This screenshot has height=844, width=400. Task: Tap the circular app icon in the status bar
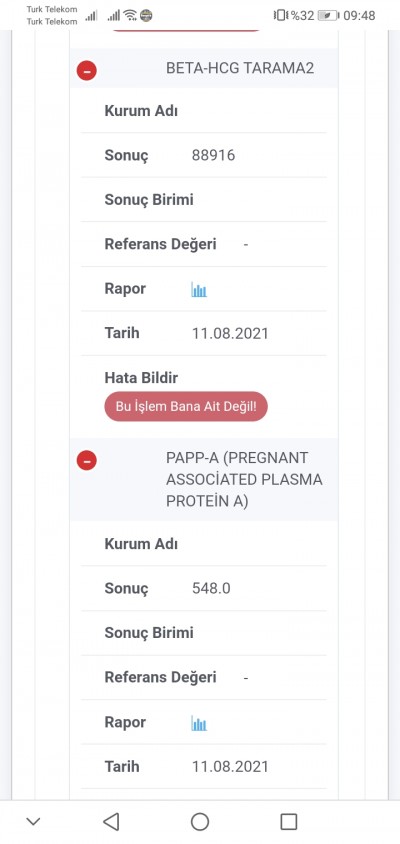[146, 16]
